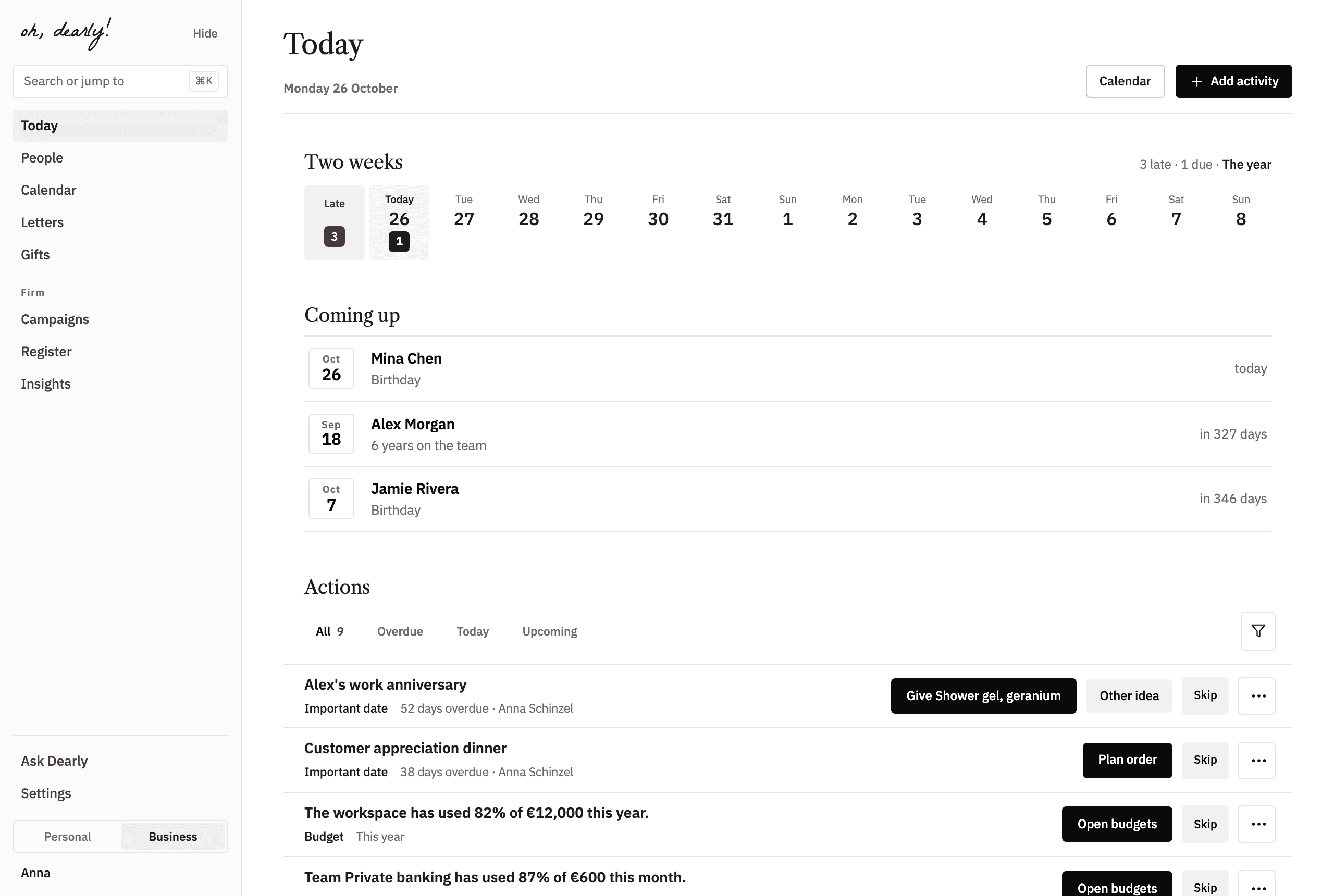Screen dimensions: 1334x896
Task: Open budgets for the €12,000 workspace action
Action: tap(1116, 824)
